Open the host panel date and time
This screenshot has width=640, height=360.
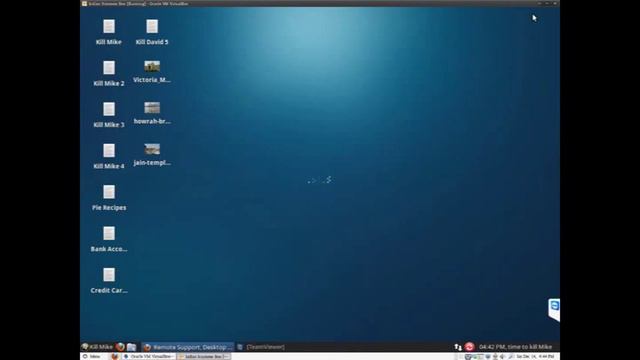click(535, 356)
